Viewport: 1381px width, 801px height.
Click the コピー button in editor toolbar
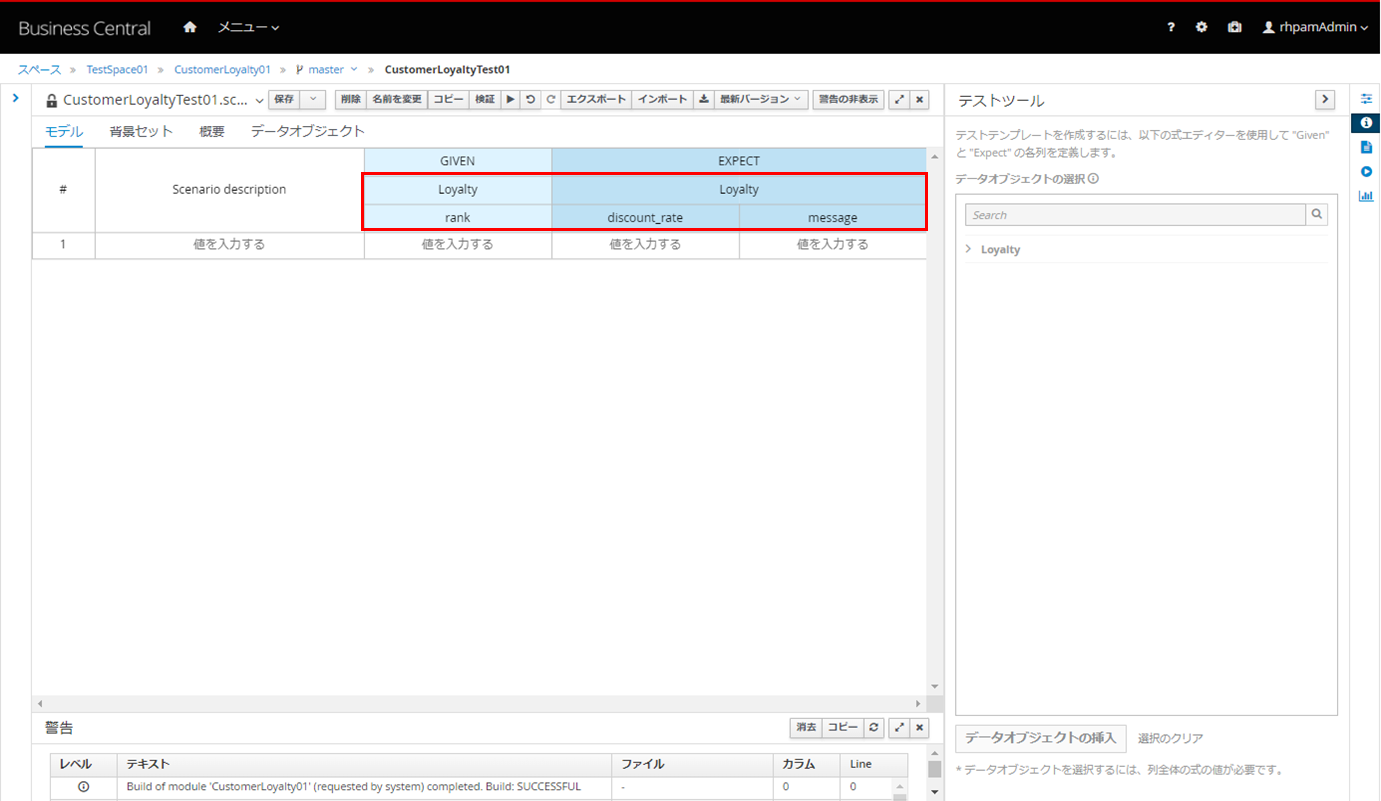pos(449,99)
